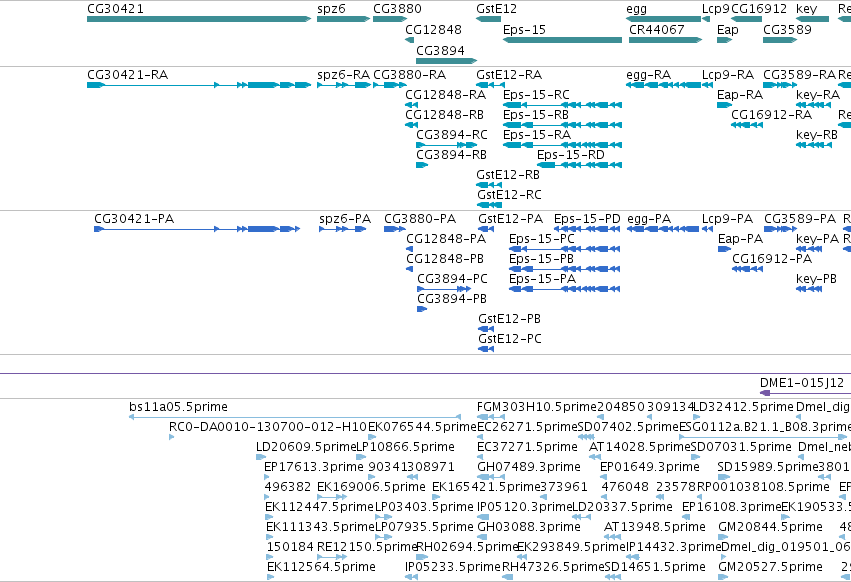Select the CG16912-PA protein label
This screenshot has width=851, height=582.
click(772, 258)
